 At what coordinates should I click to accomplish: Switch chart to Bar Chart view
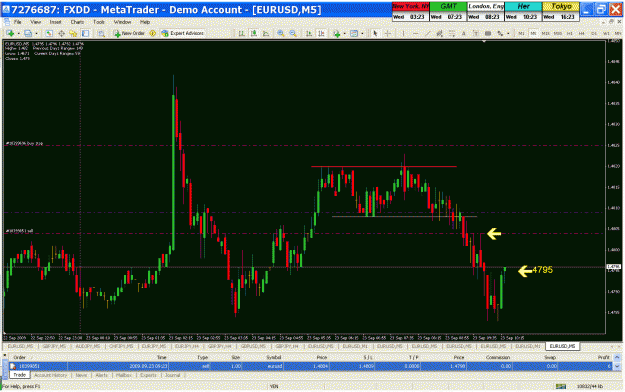[242, 33]
